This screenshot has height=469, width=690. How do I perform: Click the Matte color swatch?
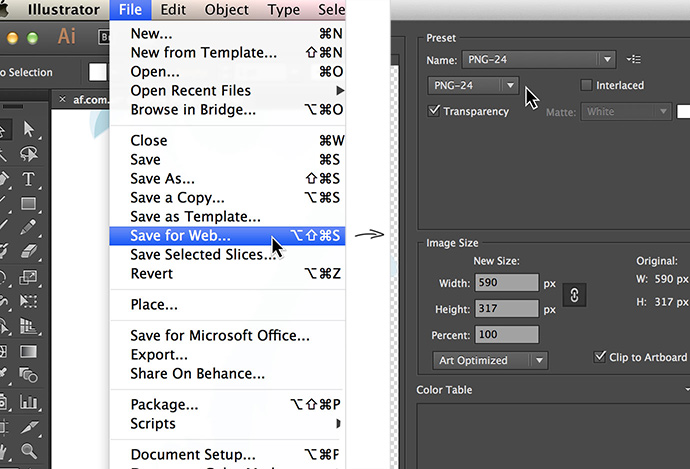point(683,111)
